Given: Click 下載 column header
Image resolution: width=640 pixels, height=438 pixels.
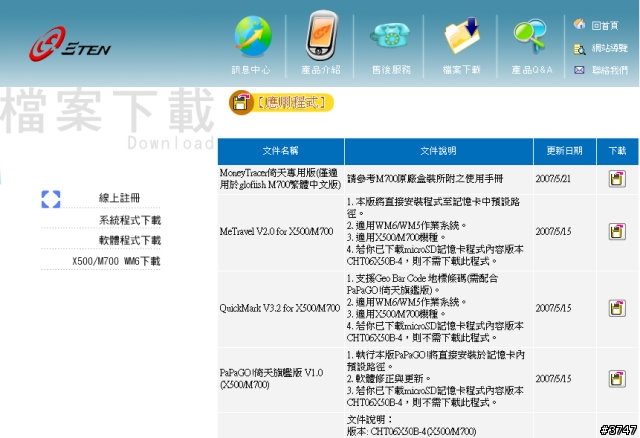Looking at the screenshot, I should pyautogui.click(x=617, y=151).
